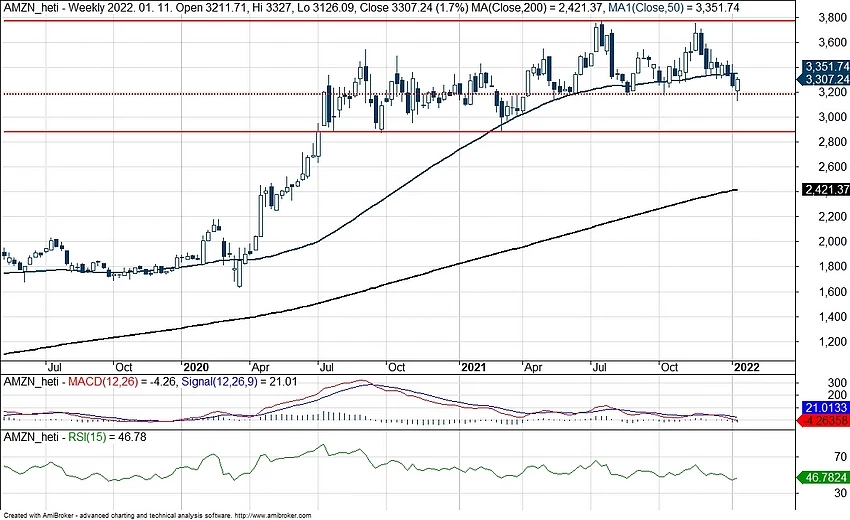Viewport: 850px width, 520px height.
Task: Click the 1,800 price axis label
Action: pos(832,266)
